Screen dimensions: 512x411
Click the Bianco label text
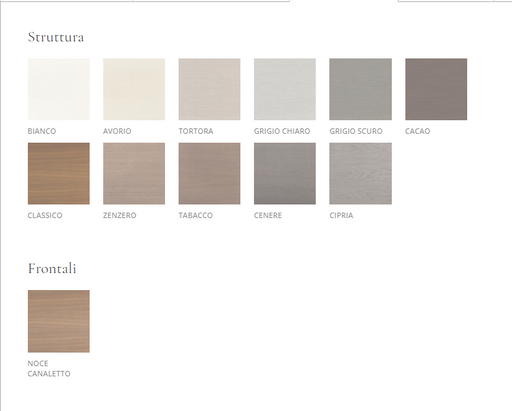click(42, 131)
